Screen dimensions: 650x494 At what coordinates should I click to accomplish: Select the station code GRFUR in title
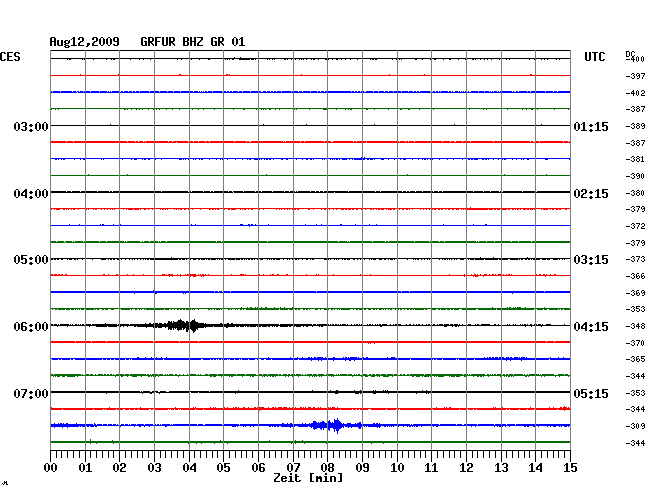point(158,42)
